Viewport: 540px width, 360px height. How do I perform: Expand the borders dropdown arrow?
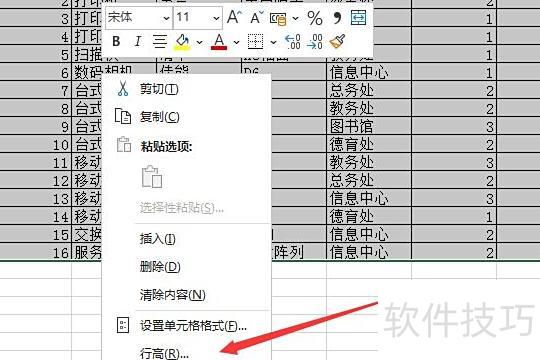coord(273,42)
